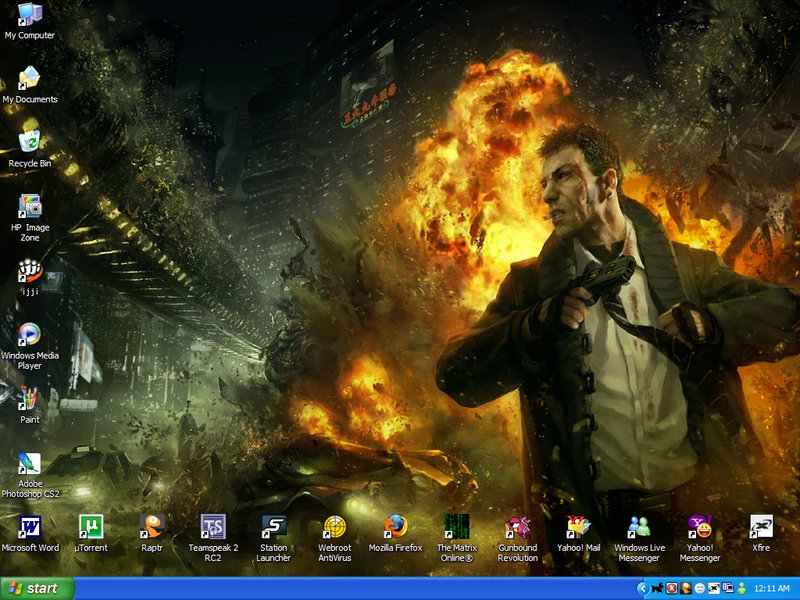Select The Matrix Online desktop shortcut

457,539
